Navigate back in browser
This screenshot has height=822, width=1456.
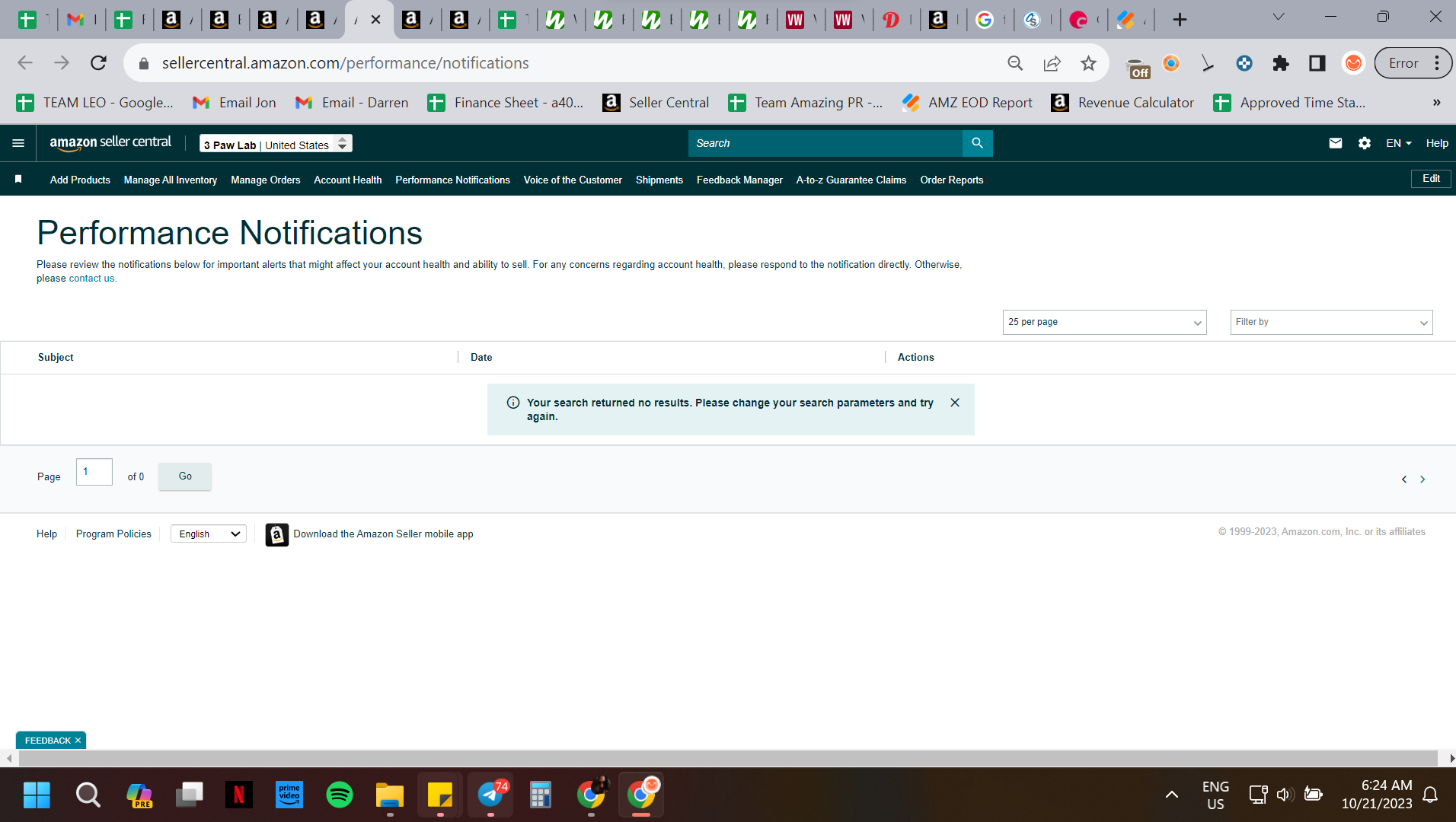point(25,63)
